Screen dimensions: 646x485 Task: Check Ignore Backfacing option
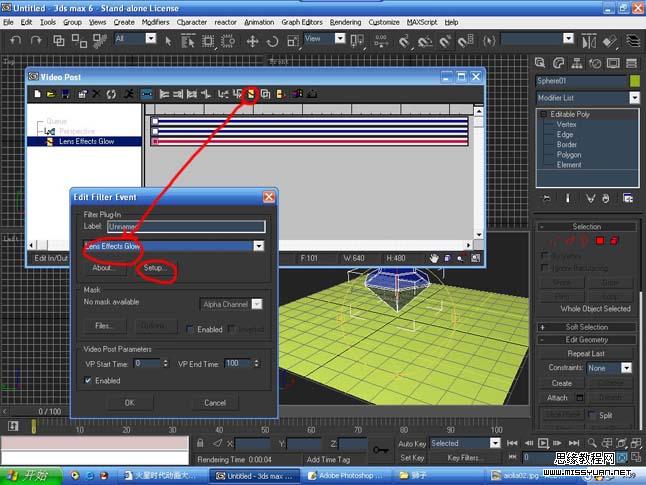coord(545,268)
